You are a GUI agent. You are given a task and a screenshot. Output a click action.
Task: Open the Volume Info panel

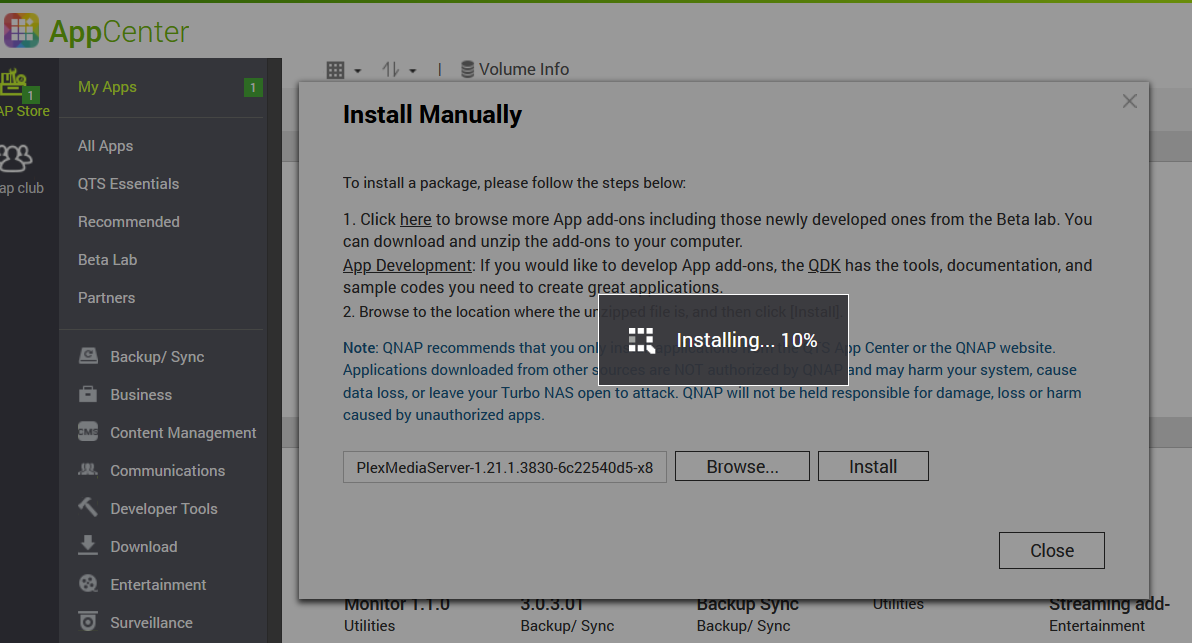click(514, 69)
